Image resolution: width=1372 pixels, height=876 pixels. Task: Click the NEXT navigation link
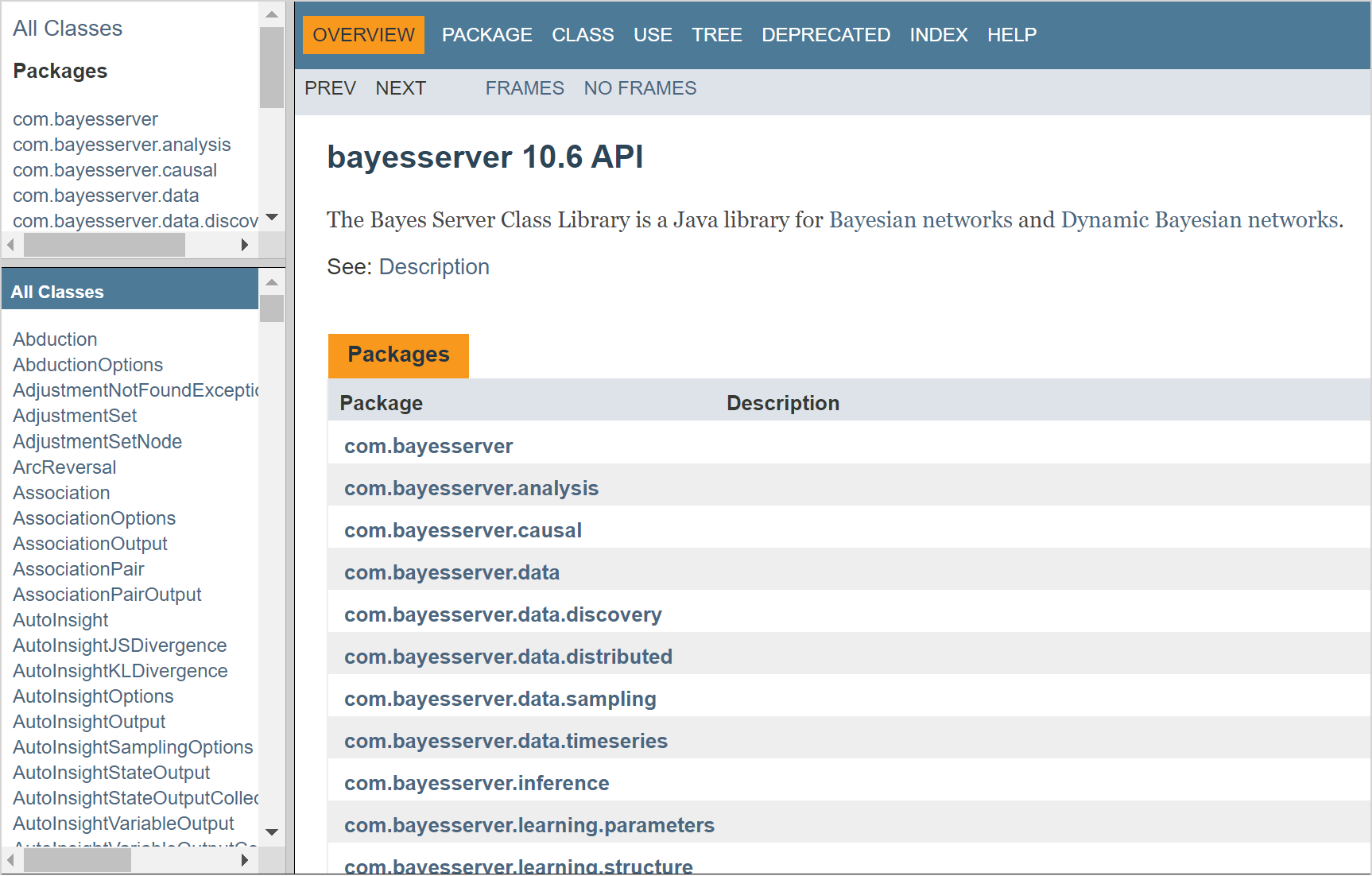click(x=401, y=87)
